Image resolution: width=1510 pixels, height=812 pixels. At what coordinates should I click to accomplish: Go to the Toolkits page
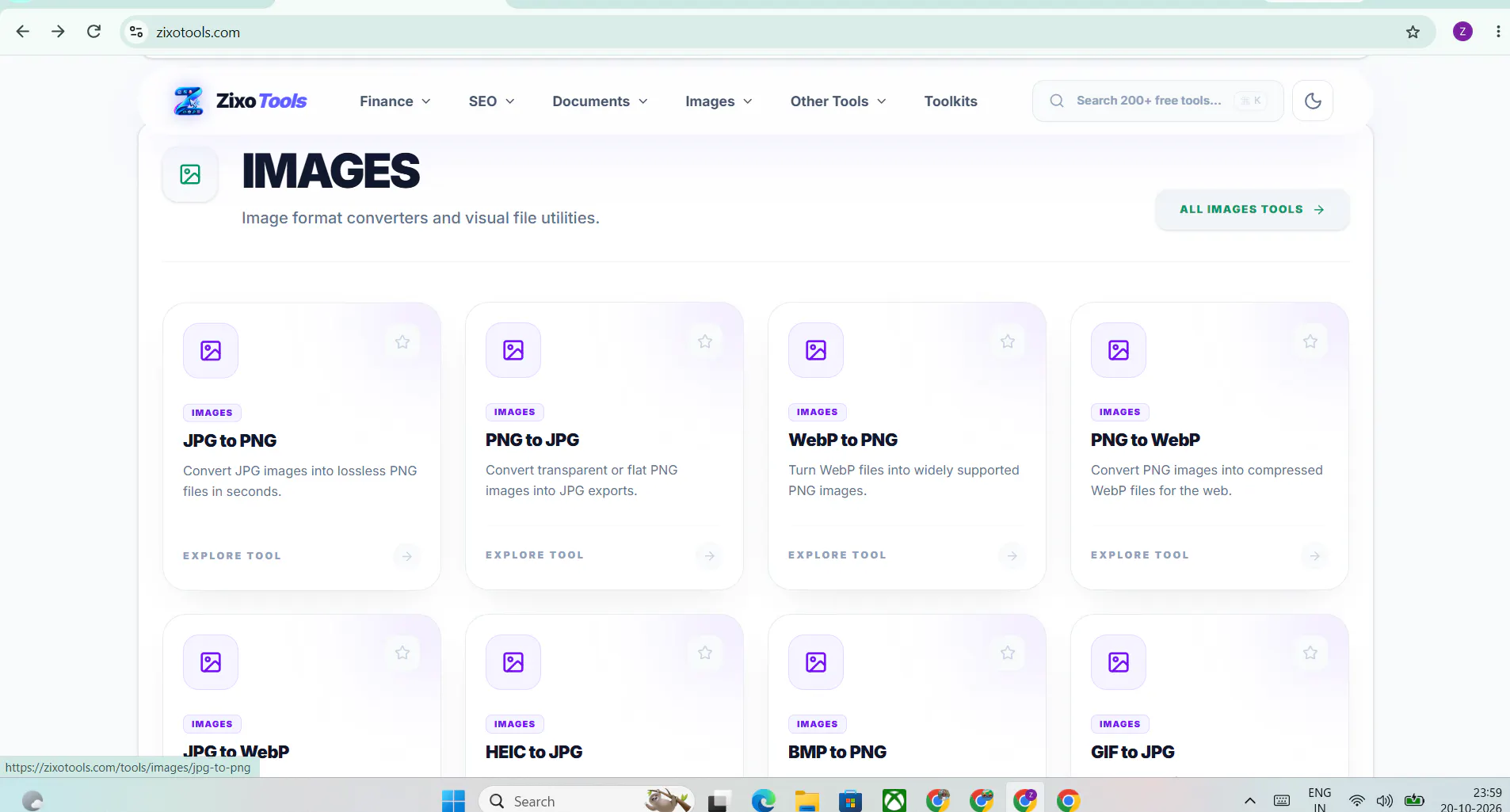coord(951,101)
